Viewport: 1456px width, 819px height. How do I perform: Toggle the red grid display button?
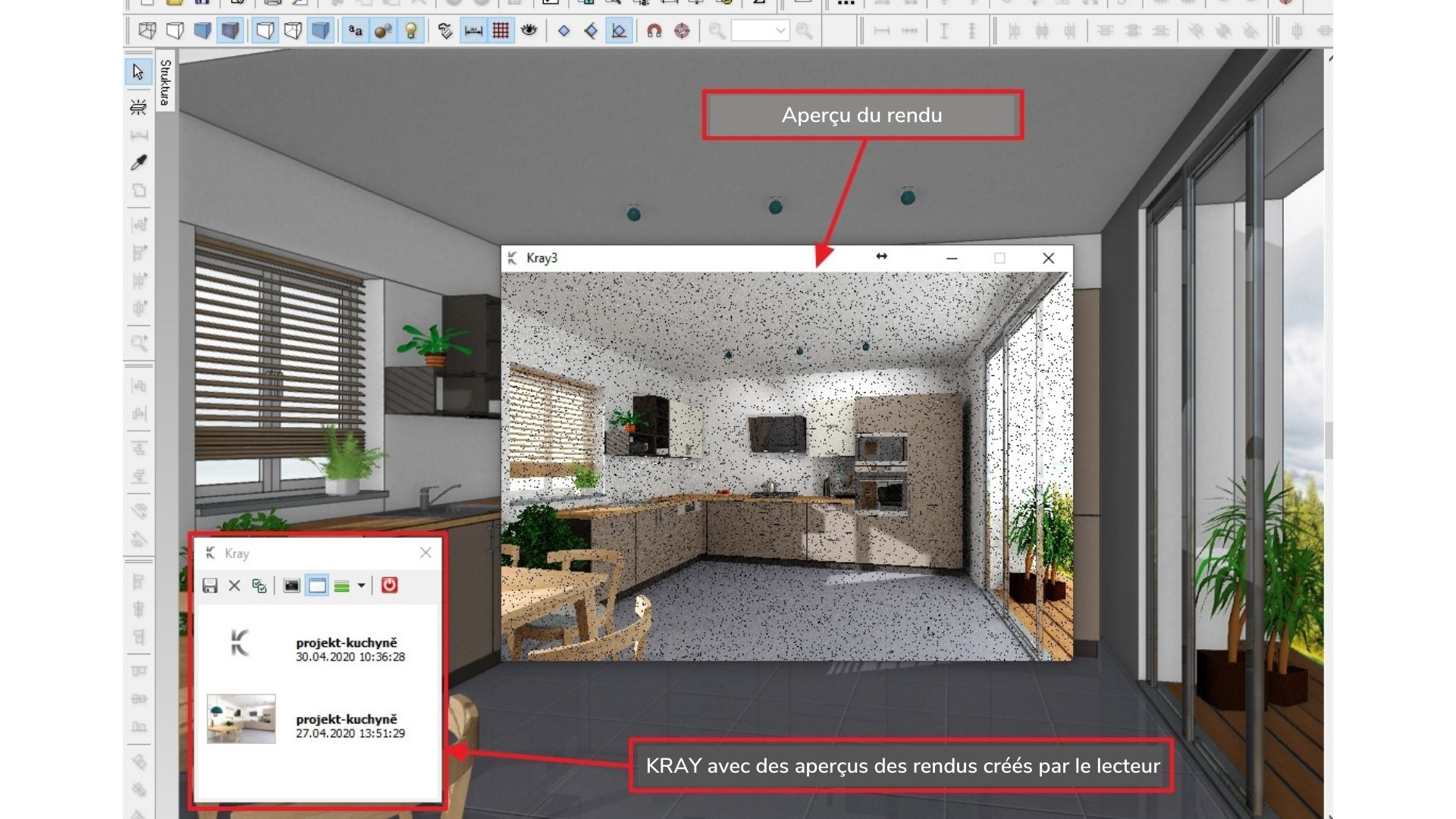point(500,31)
